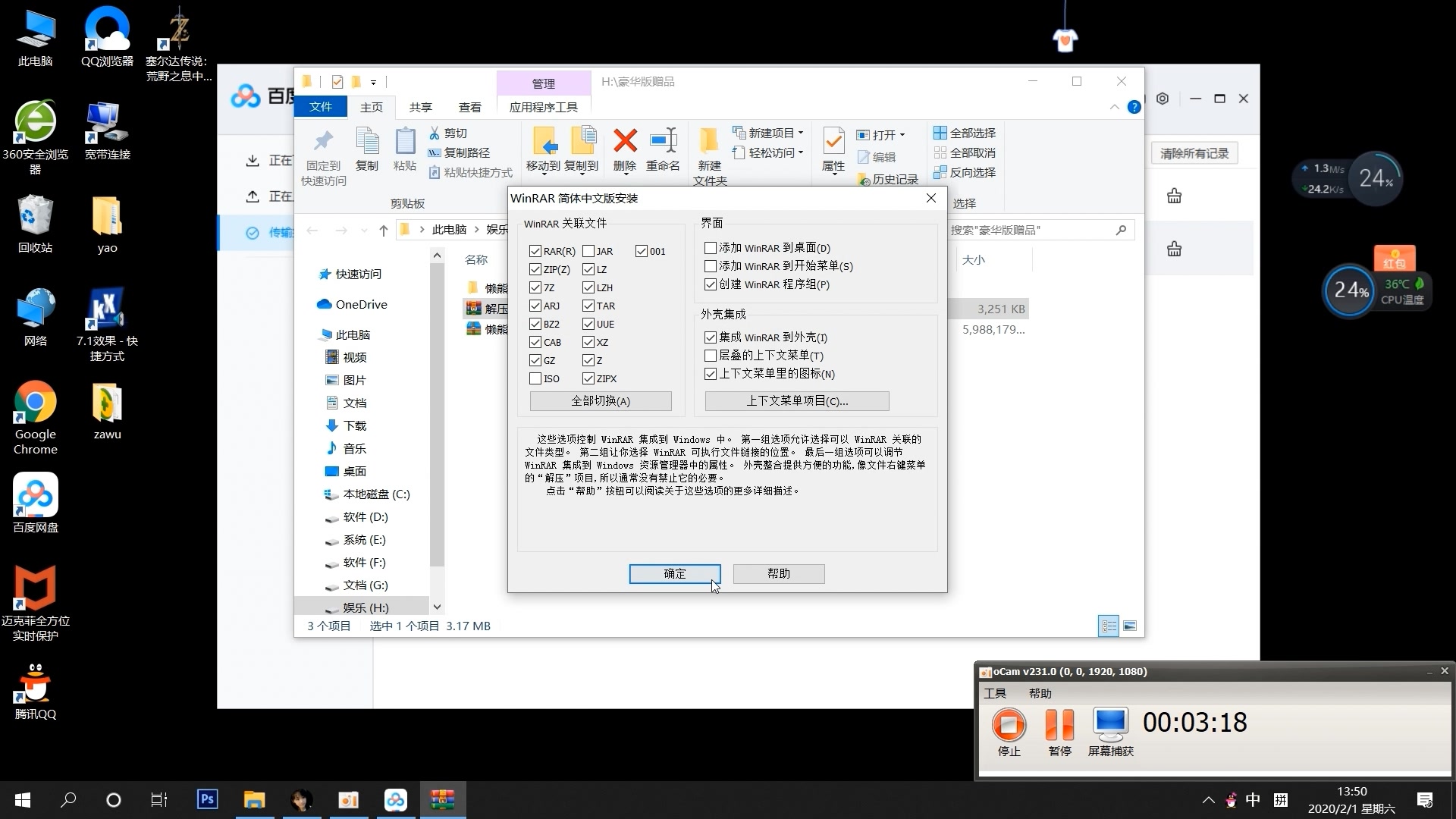Image resolution: width=1456 pixels, height=819 pixels.
Task: Uncheck 集成 WinRAR 到外壳(I)
Action: point(711,337)
